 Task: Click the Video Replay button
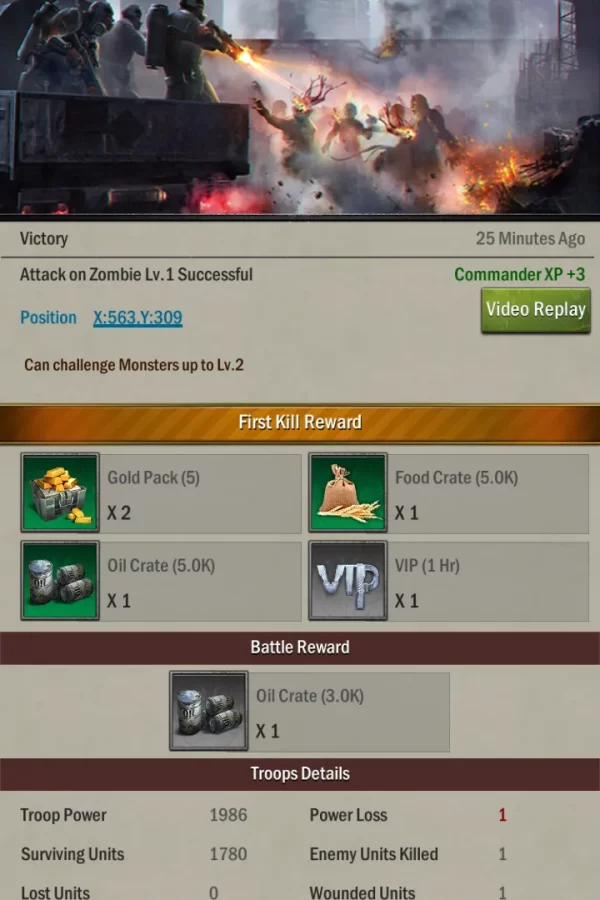point(536,310)
